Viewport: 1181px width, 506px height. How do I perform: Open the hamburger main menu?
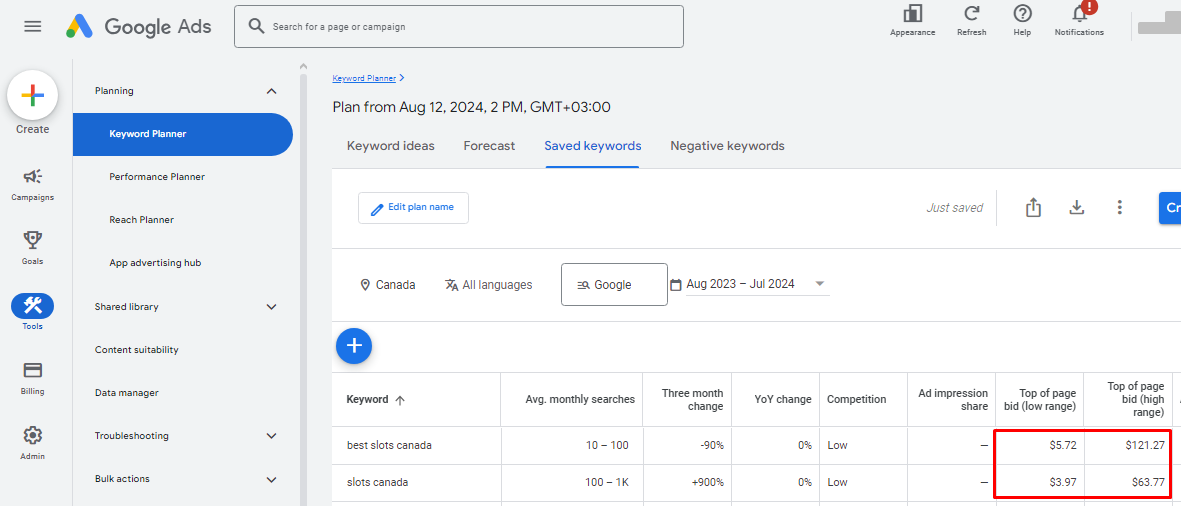coord(32,26)
